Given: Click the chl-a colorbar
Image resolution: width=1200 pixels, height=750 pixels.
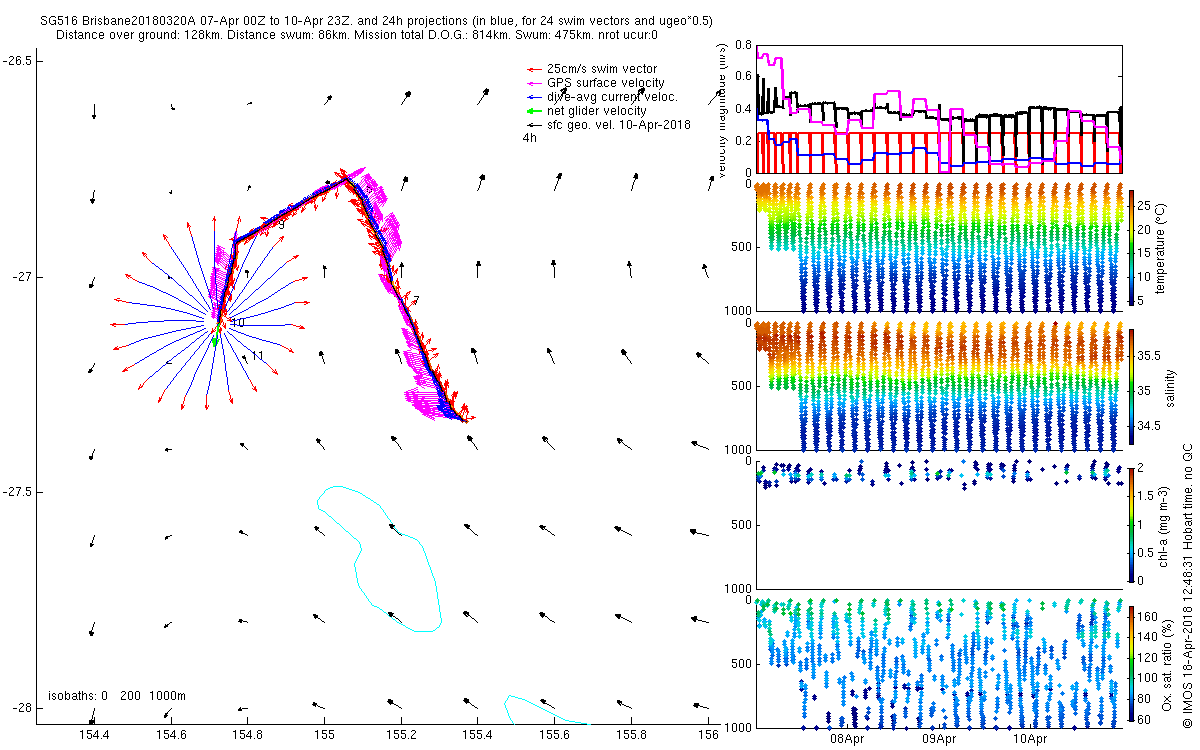Looking at the screenshot, I should (1132, 524).
